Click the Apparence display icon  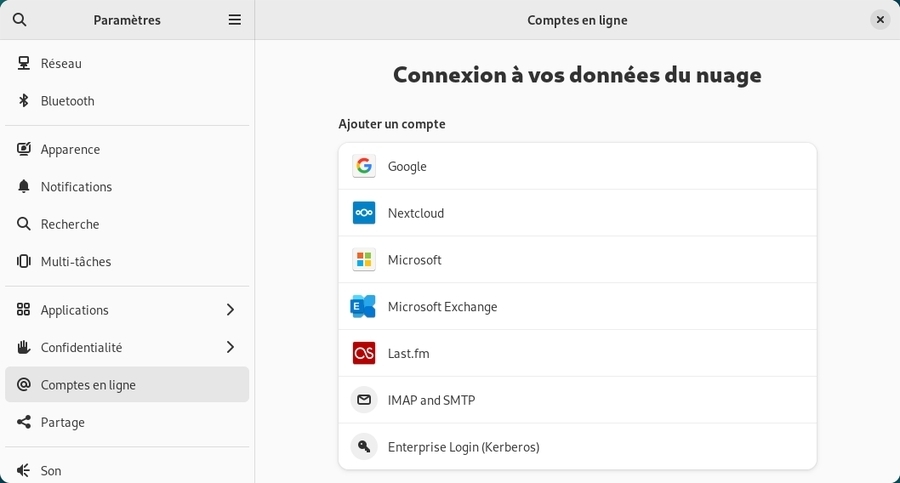point(24,149)
